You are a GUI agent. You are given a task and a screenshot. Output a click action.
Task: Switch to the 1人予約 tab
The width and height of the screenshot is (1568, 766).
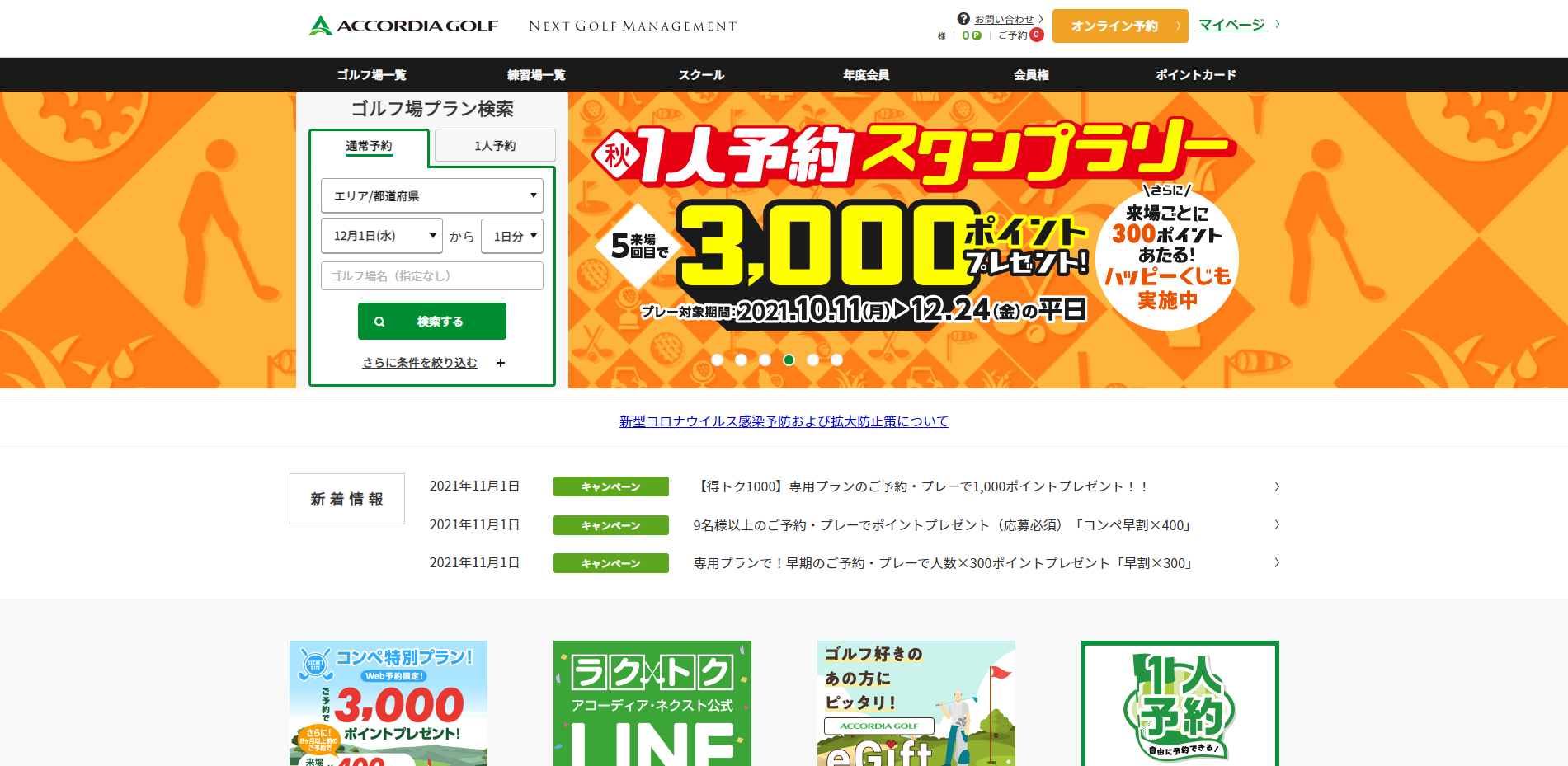click(x=495, y=145)
